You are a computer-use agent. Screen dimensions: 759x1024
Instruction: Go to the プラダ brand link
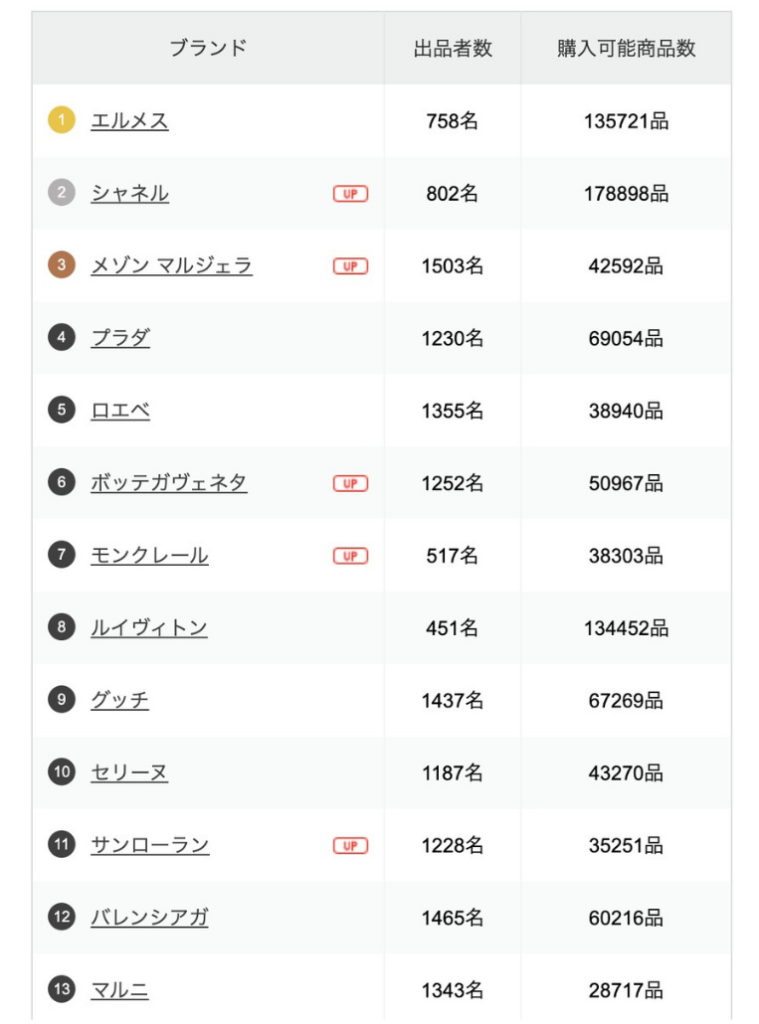[x=120, y=338]
